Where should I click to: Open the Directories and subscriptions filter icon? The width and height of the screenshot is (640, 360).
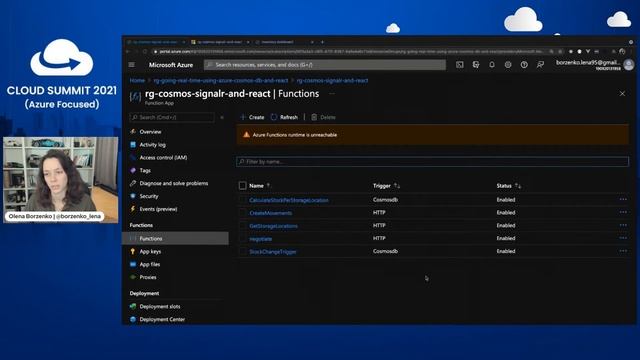(x=476, y=65)
